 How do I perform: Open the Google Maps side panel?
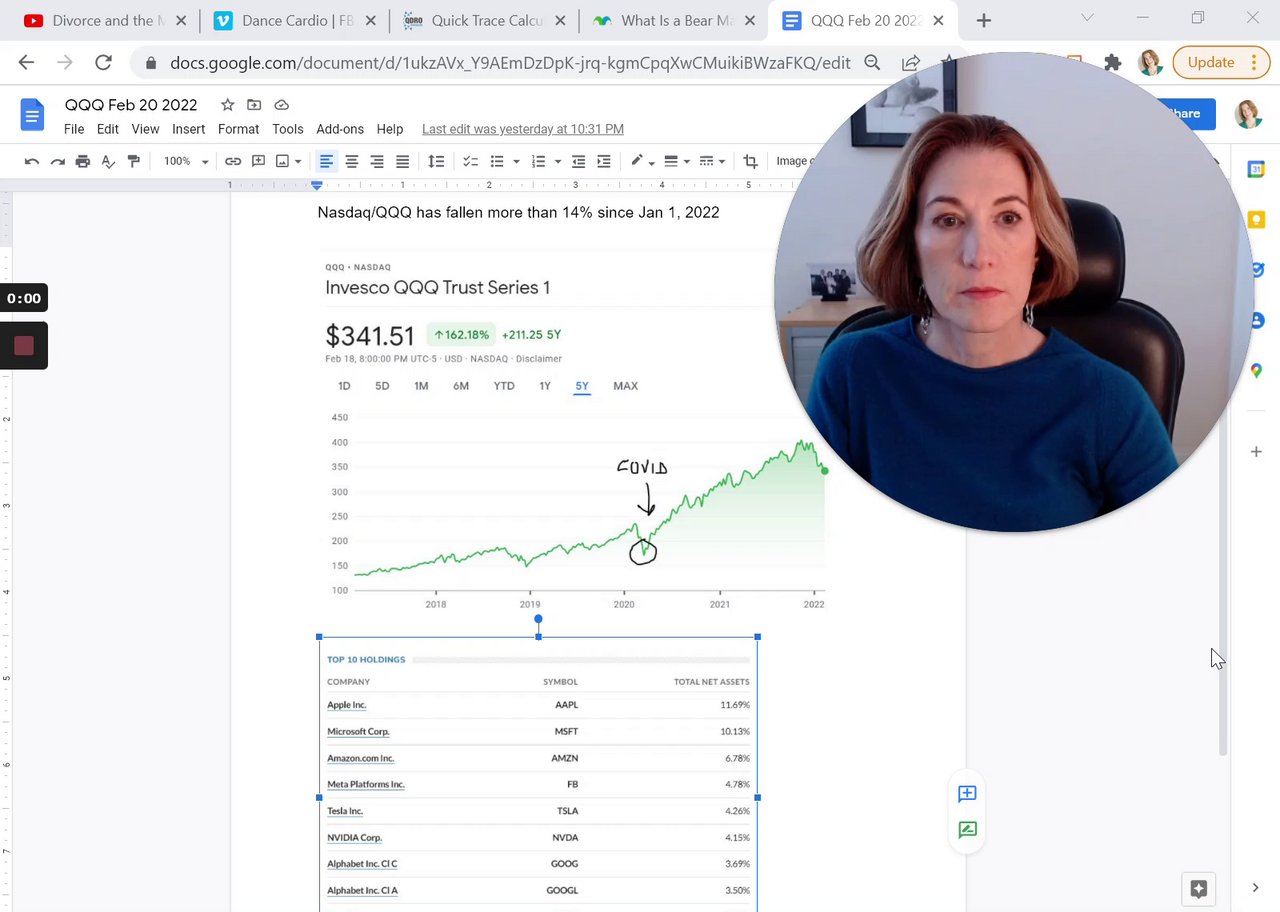(x=1256, y=371)
